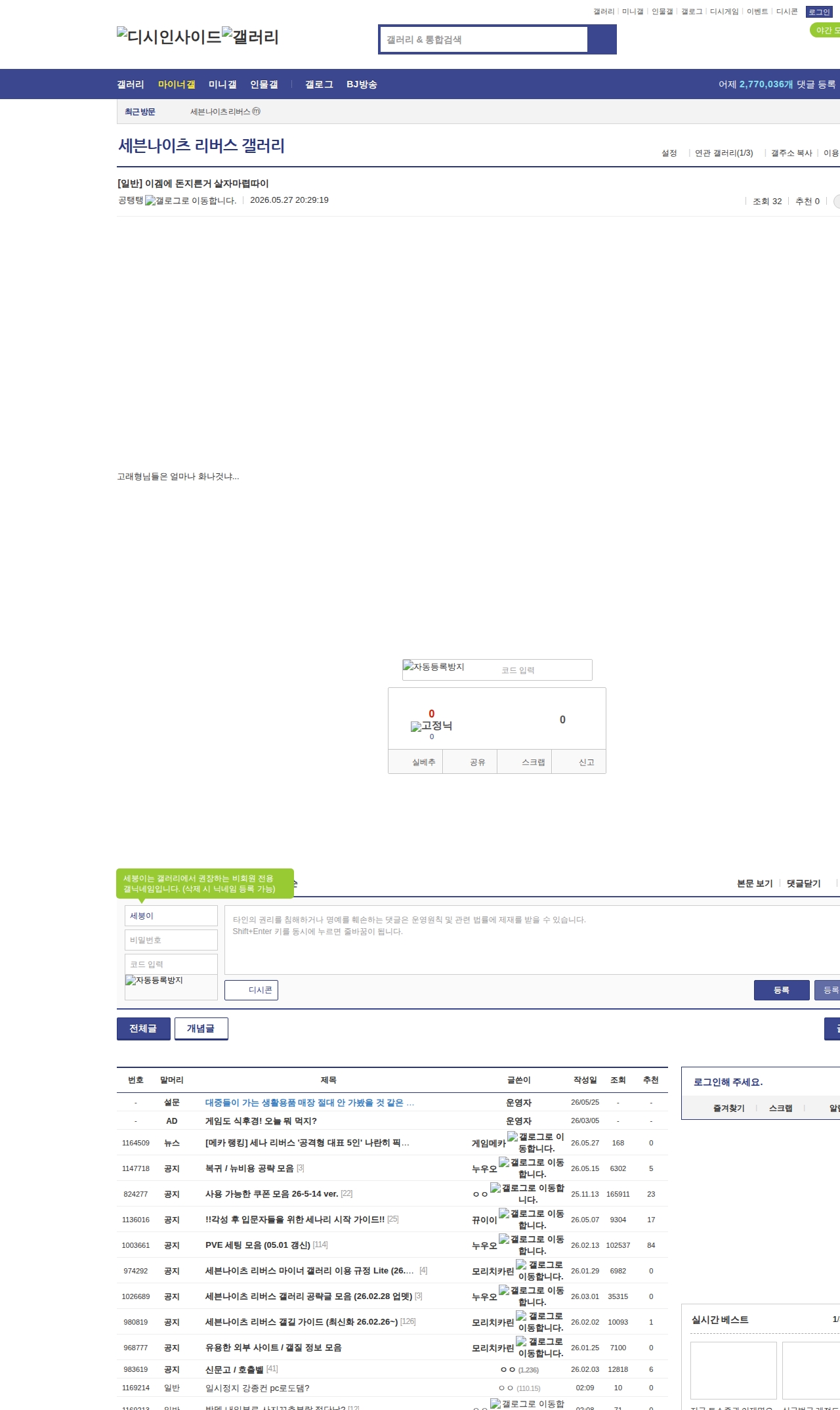Click the blue search button beside the search box
This screenshot has height=1410, width=840.
coord(602,39)
